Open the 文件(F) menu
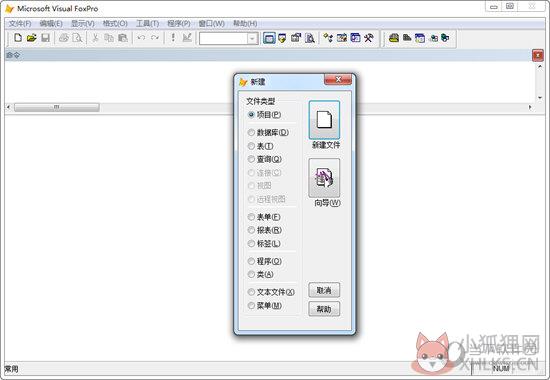Screen dimensions: 550x380 [x=20, y=24]
